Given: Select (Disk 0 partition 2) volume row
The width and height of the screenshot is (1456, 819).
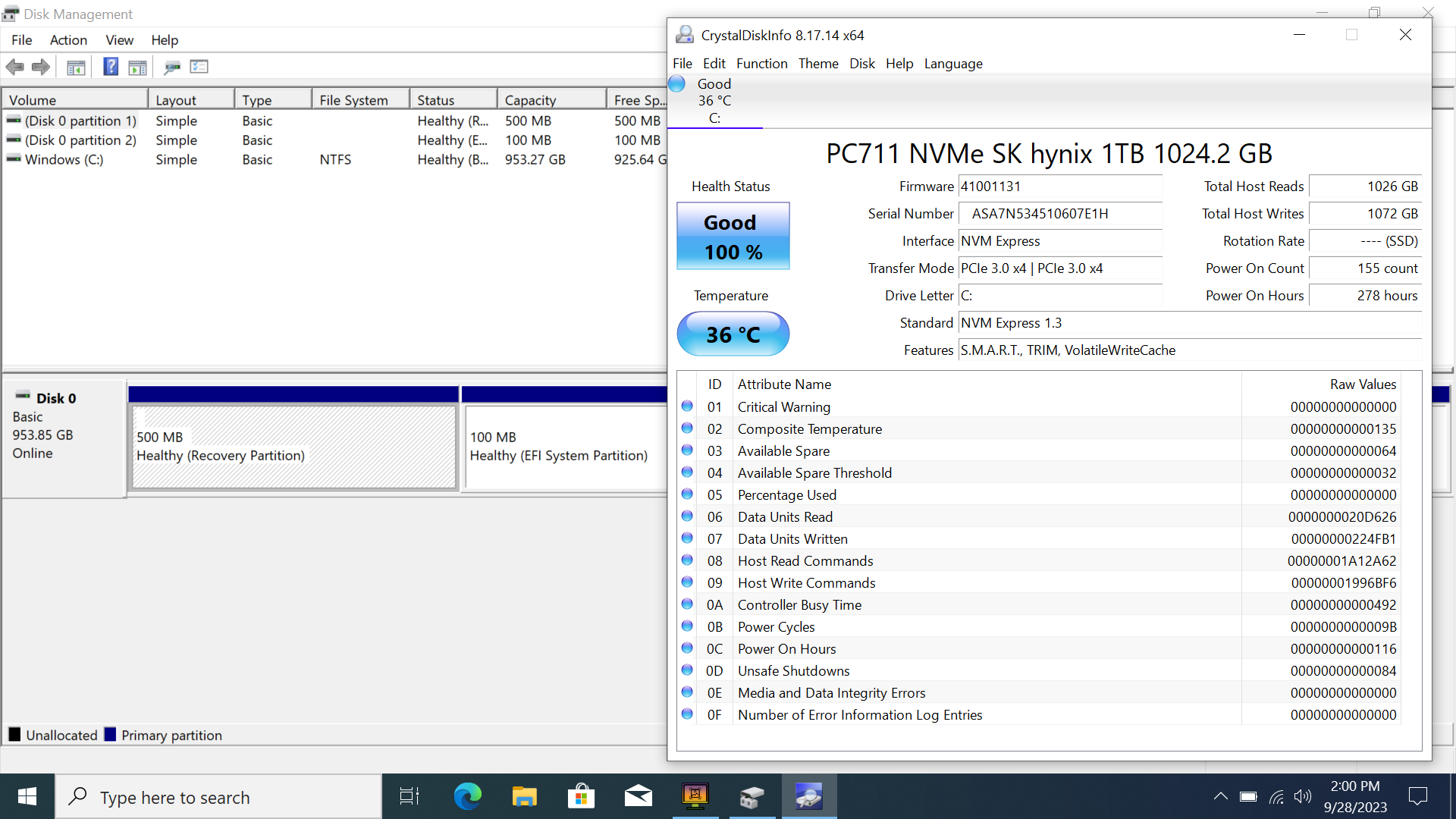Looking at the screenshot, I should point(334,140).
